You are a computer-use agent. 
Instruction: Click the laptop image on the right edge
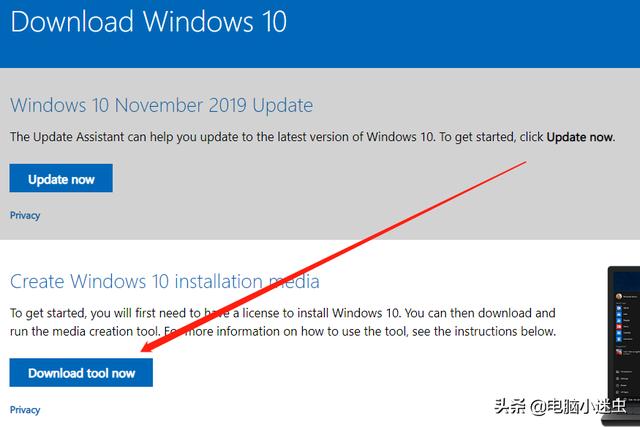coord(623,345)
